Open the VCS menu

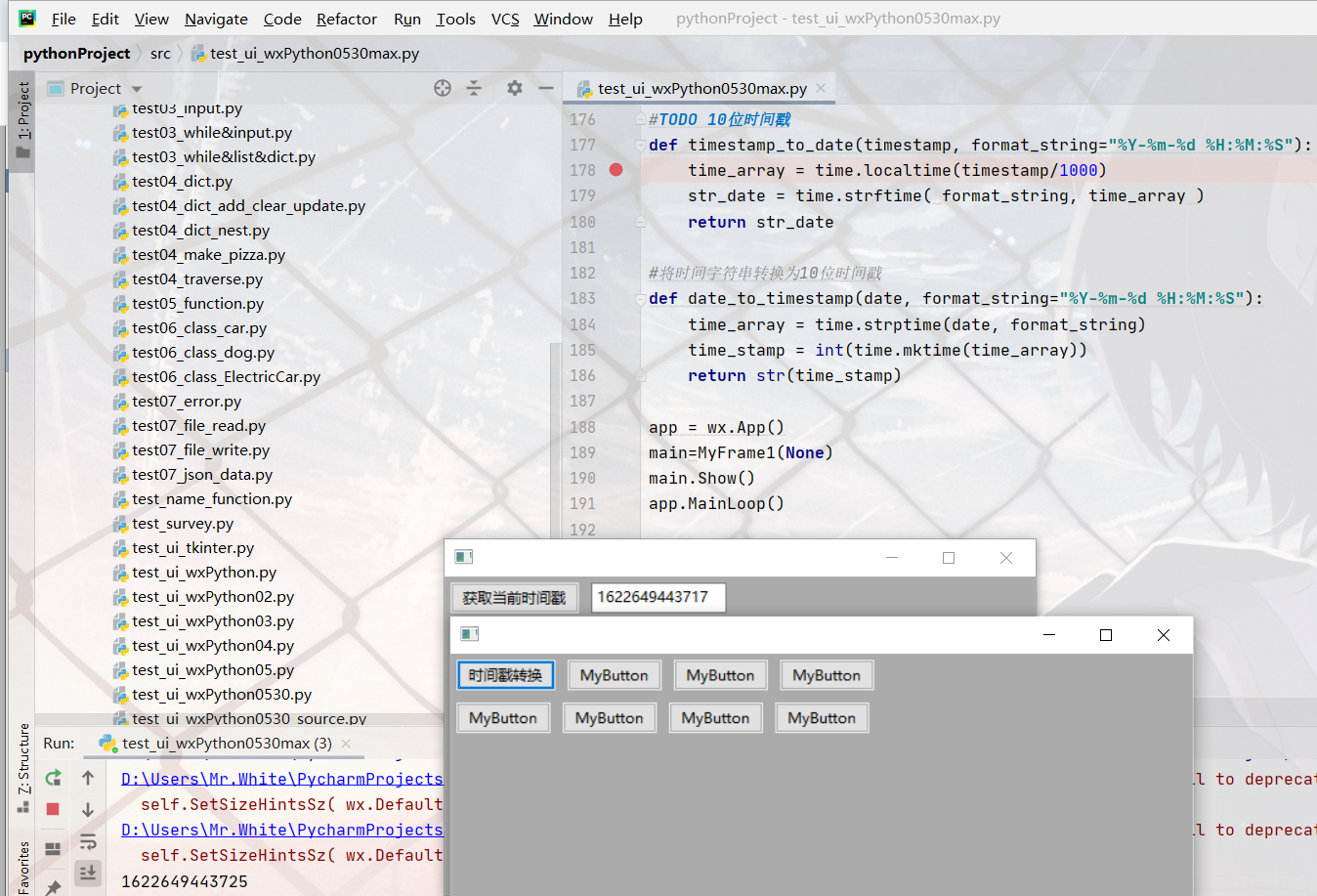505,19
